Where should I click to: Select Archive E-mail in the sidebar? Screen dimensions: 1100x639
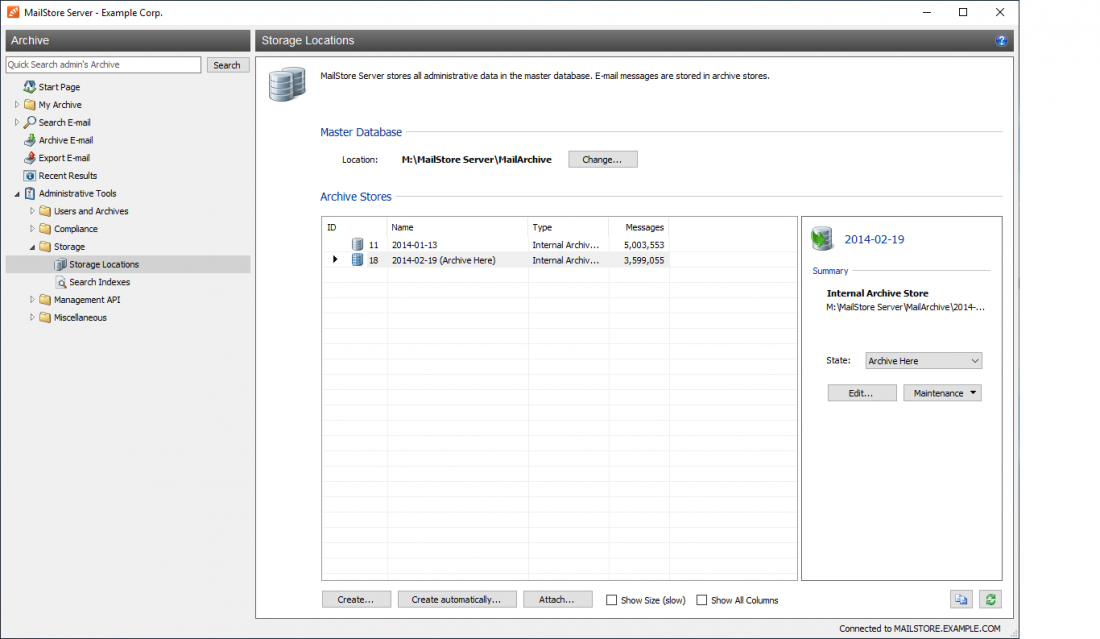tap(65, 140)
